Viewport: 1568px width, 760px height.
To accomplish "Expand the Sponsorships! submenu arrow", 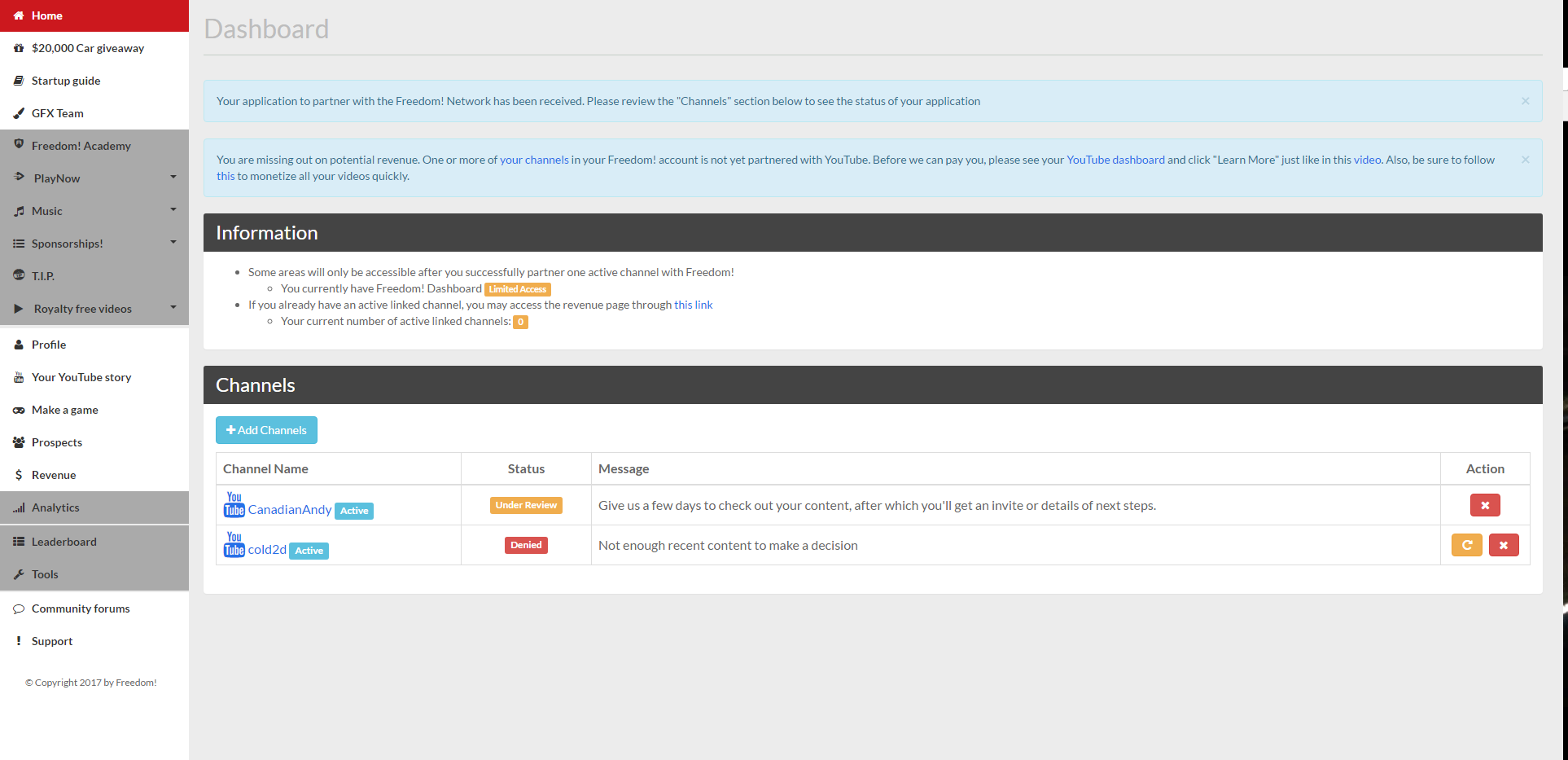I will coord(173,242).
